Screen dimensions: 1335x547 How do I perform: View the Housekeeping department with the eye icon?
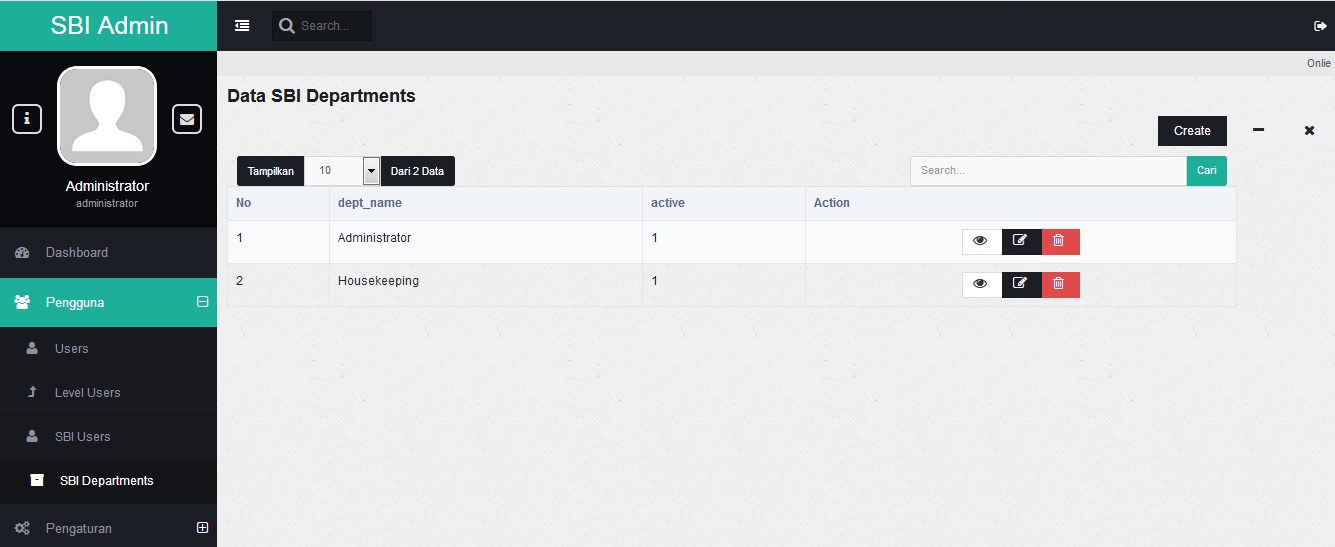[x=981, y=285]
